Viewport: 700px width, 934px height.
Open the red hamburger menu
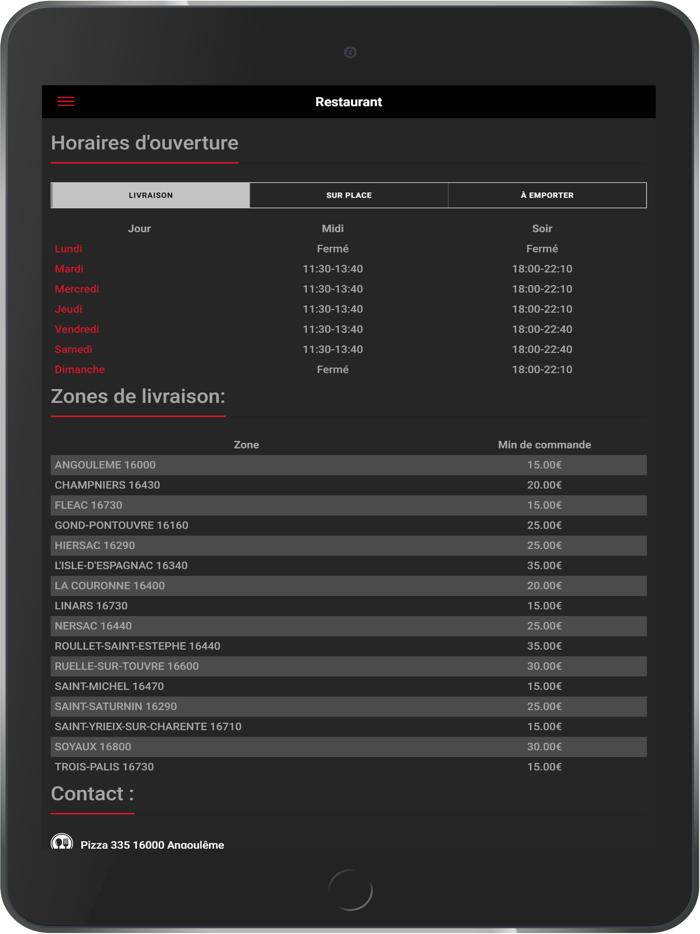coord(66,101)
